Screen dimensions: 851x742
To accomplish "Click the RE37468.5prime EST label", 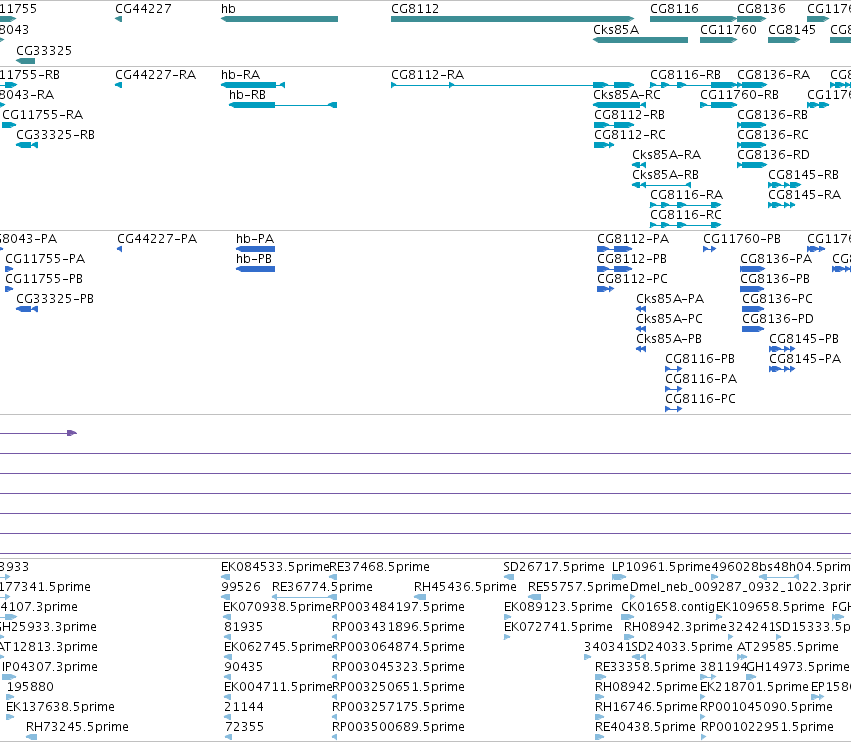I will (x=379, y=567).
